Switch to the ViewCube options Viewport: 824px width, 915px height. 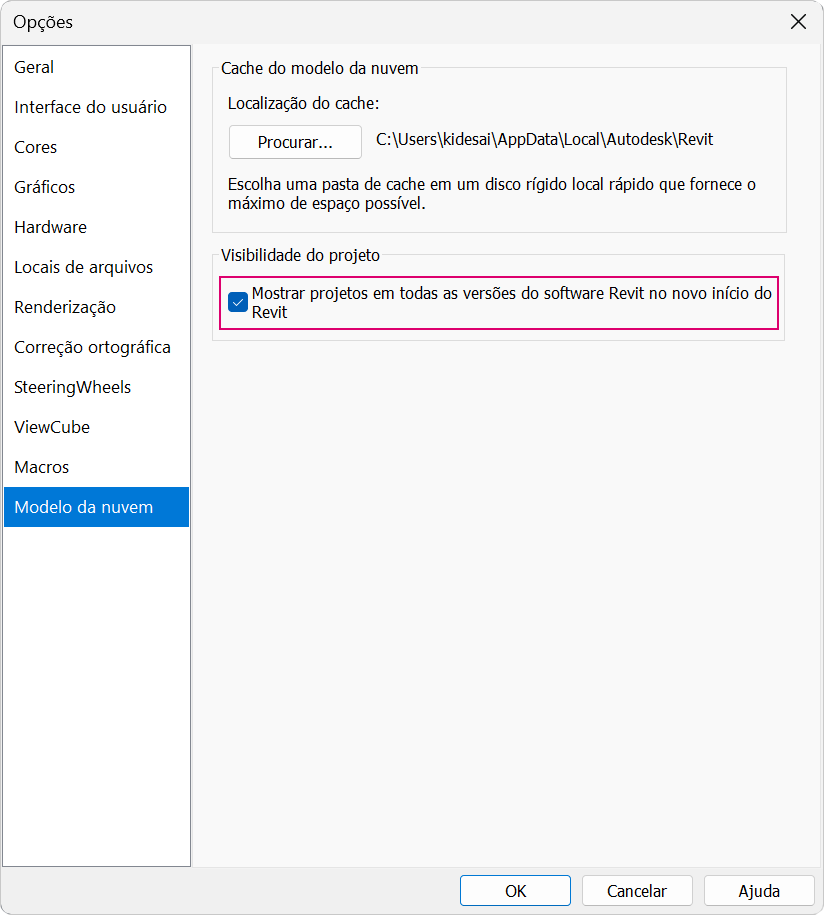pyautogui.click(x=52, y=427)
